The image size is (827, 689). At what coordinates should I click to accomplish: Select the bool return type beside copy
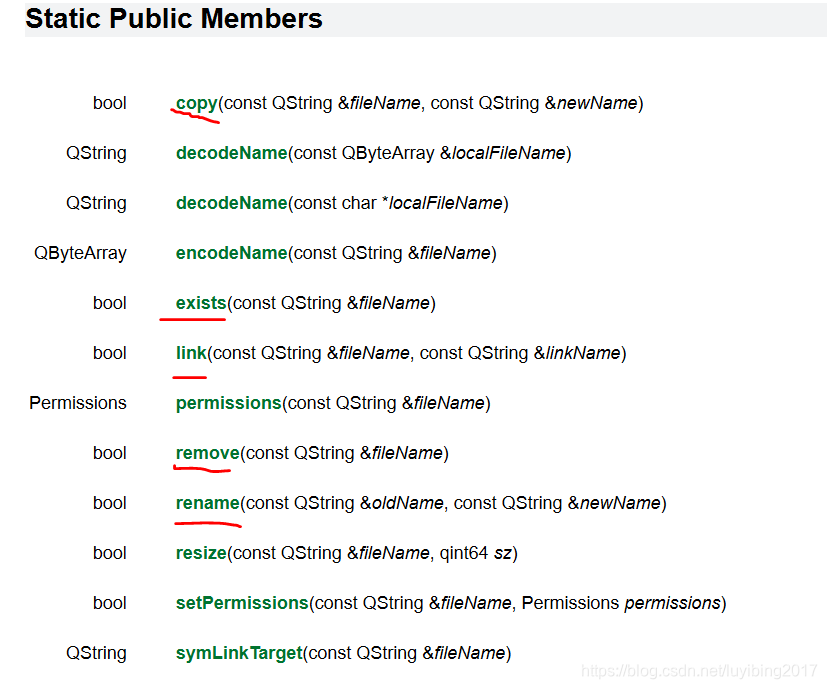click(x=110, y=103)
